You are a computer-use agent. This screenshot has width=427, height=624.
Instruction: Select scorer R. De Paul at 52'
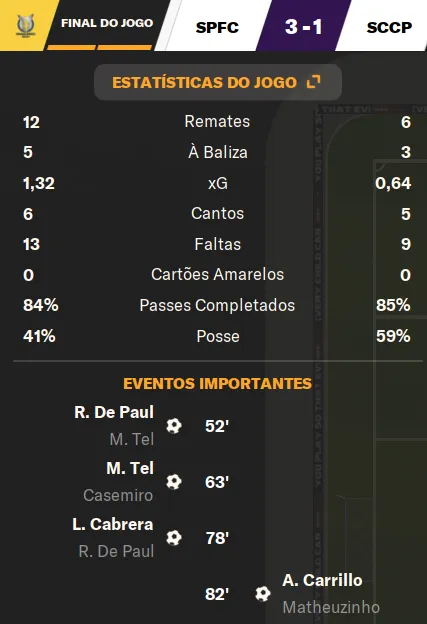pyautogui.click(x=114, y=412)
